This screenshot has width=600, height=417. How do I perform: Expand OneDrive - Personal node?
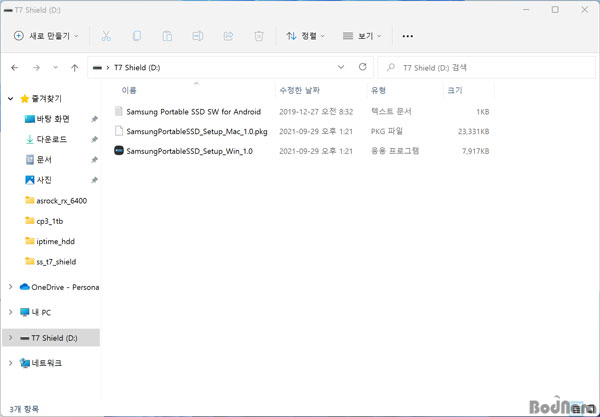(x=11, y=287)
